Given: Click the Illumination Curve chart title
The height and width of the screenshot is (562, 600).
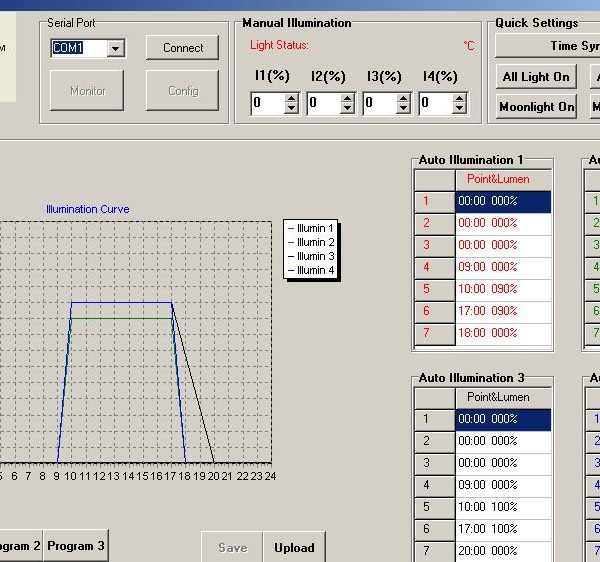Looking at the screenshot, I should coord(88,209).
